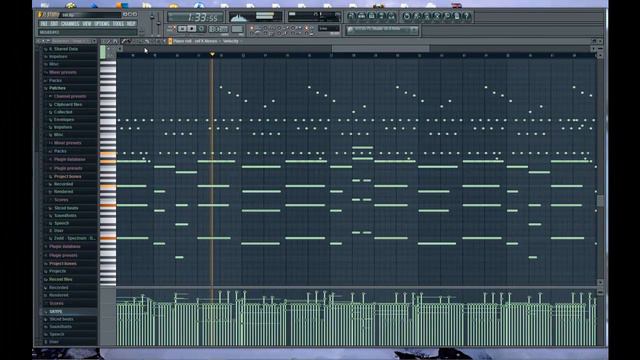640x360 pixels.
Task: Click the first round icon after the window shortcuts
Action: click(x=407, y=16)
